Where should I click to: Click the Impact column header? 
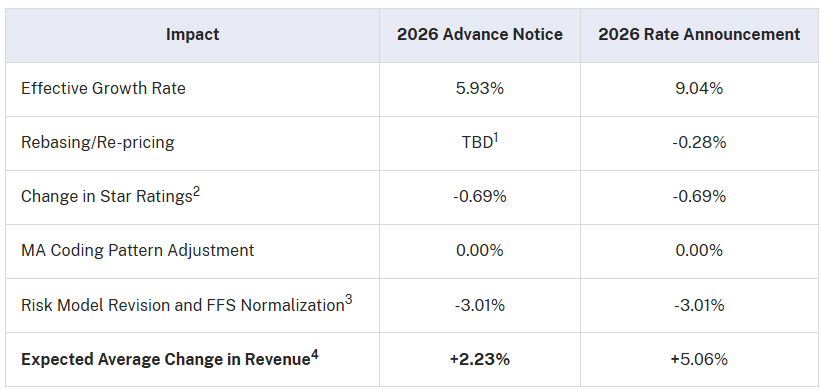click(x=192, y=35)
